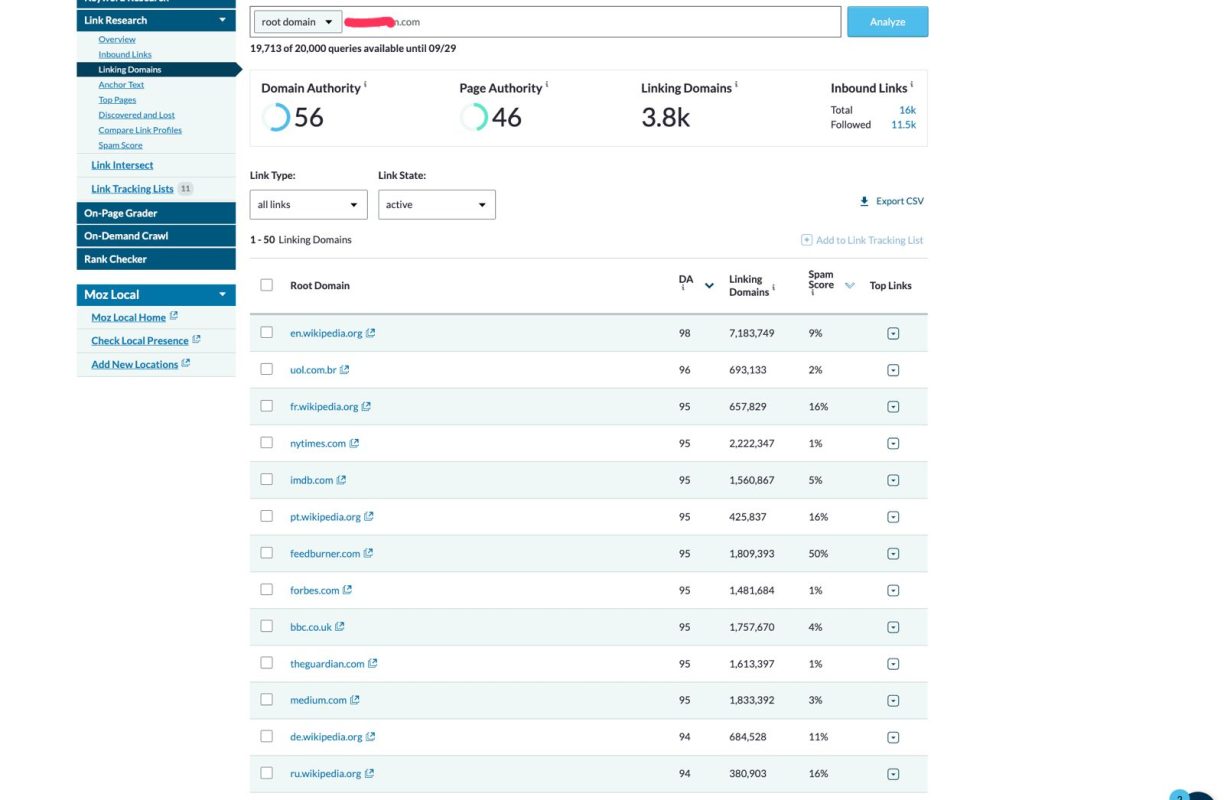
Task: Click the Export CSV download icon
Action: click(865, 201)
